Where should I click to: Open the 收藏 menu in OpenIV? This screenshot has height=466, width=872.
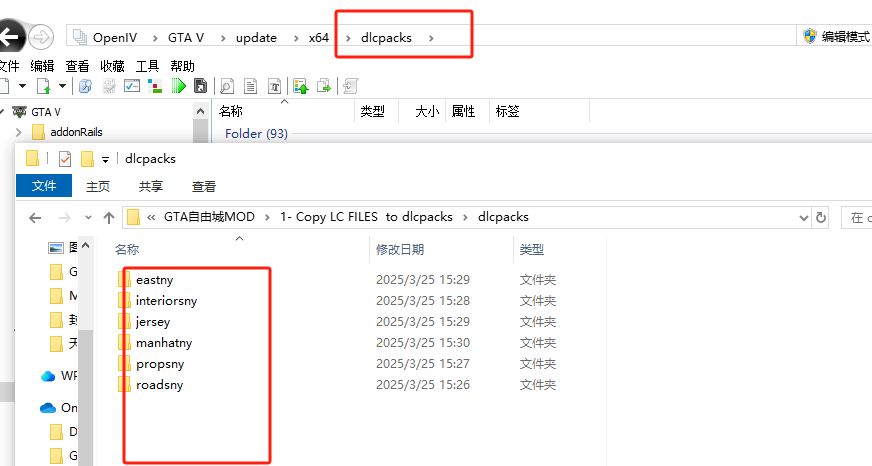(x=112, y=66)
